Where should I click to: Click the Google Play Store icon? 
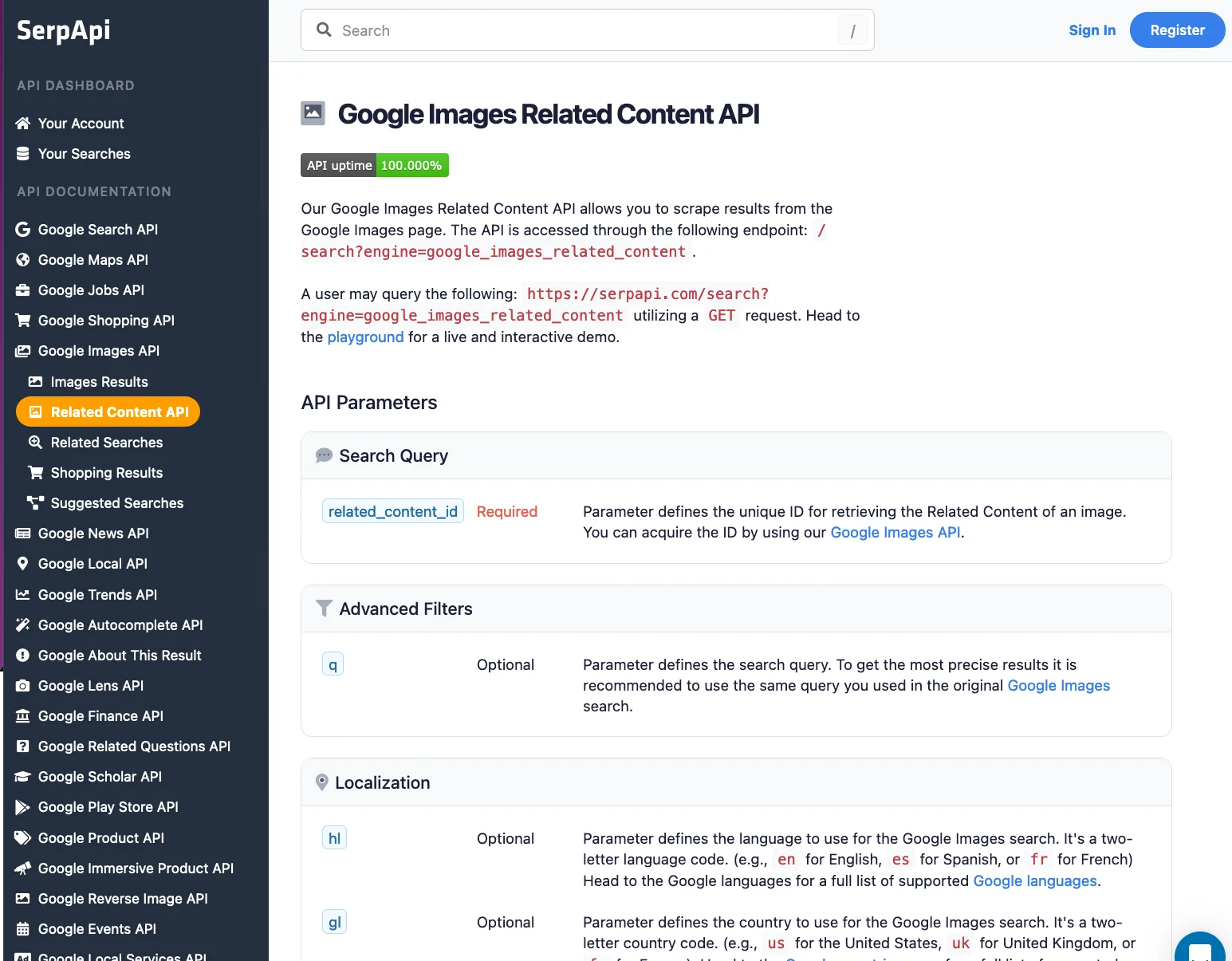23,807
